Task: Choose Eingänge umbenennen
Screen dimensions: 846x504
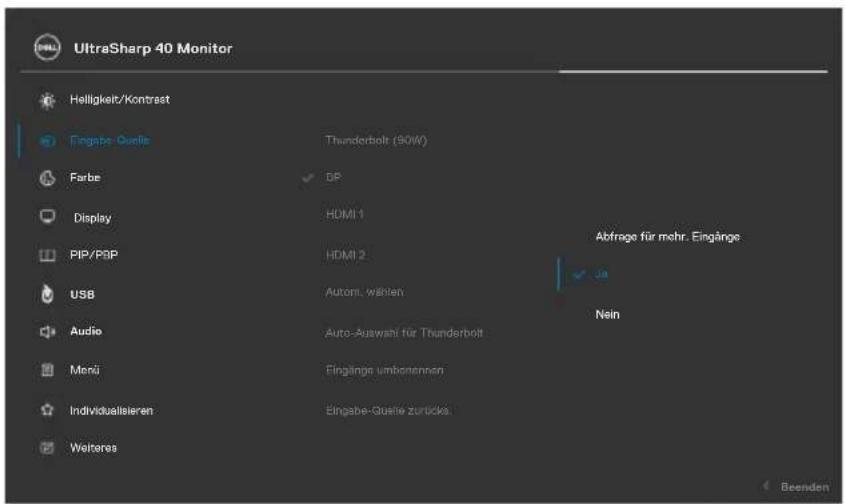Action: coord(384,370)
